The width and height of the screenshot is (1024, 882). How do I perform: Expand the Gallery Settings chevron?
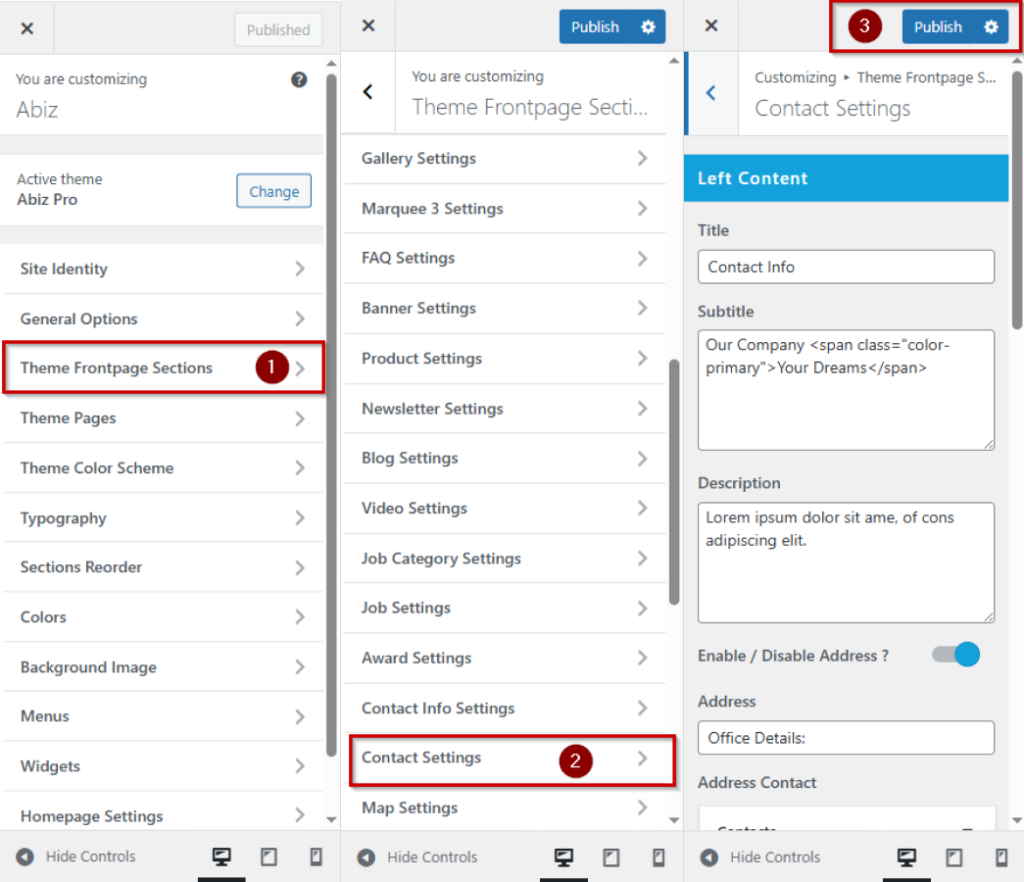point(642,158)
